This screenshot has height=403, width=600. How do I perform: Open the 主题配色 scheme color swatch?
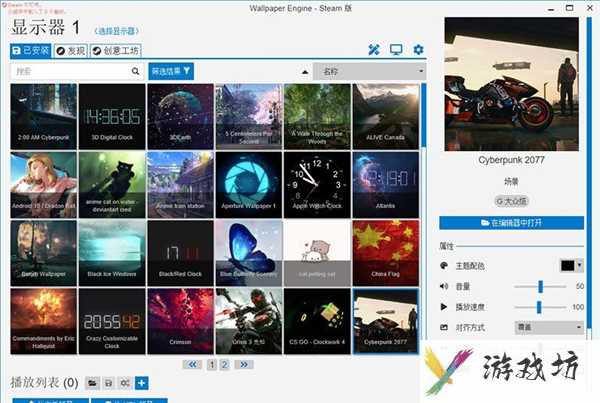point(568,266)
